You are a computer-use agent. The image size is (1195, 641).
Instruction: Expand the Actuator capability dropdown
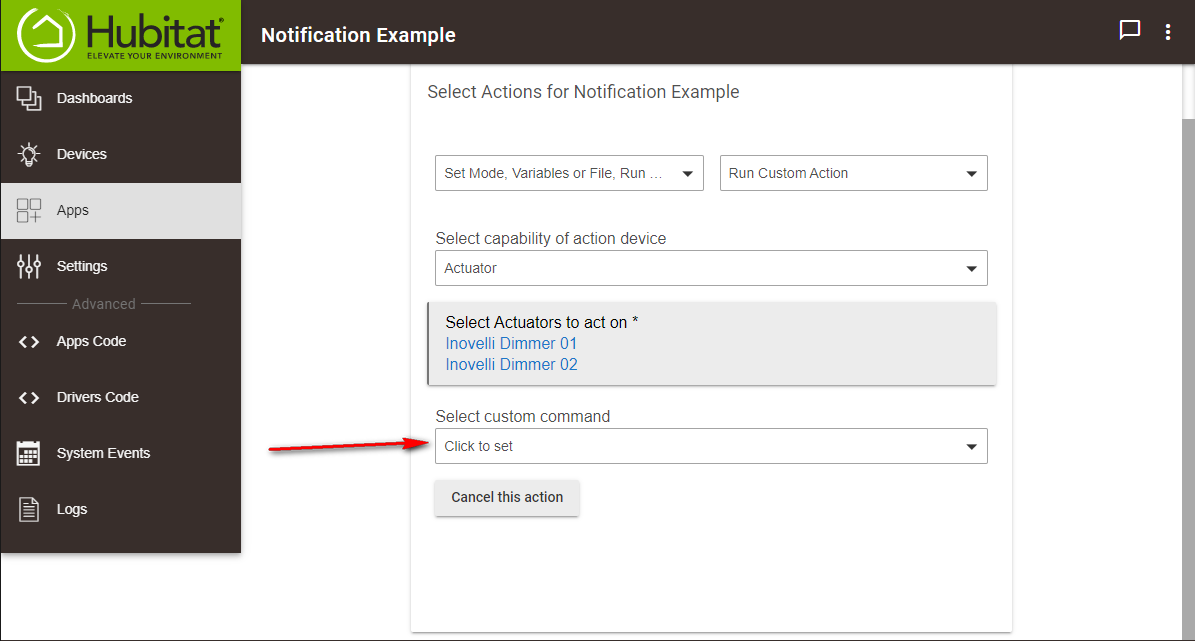click(x=711, y=268)
